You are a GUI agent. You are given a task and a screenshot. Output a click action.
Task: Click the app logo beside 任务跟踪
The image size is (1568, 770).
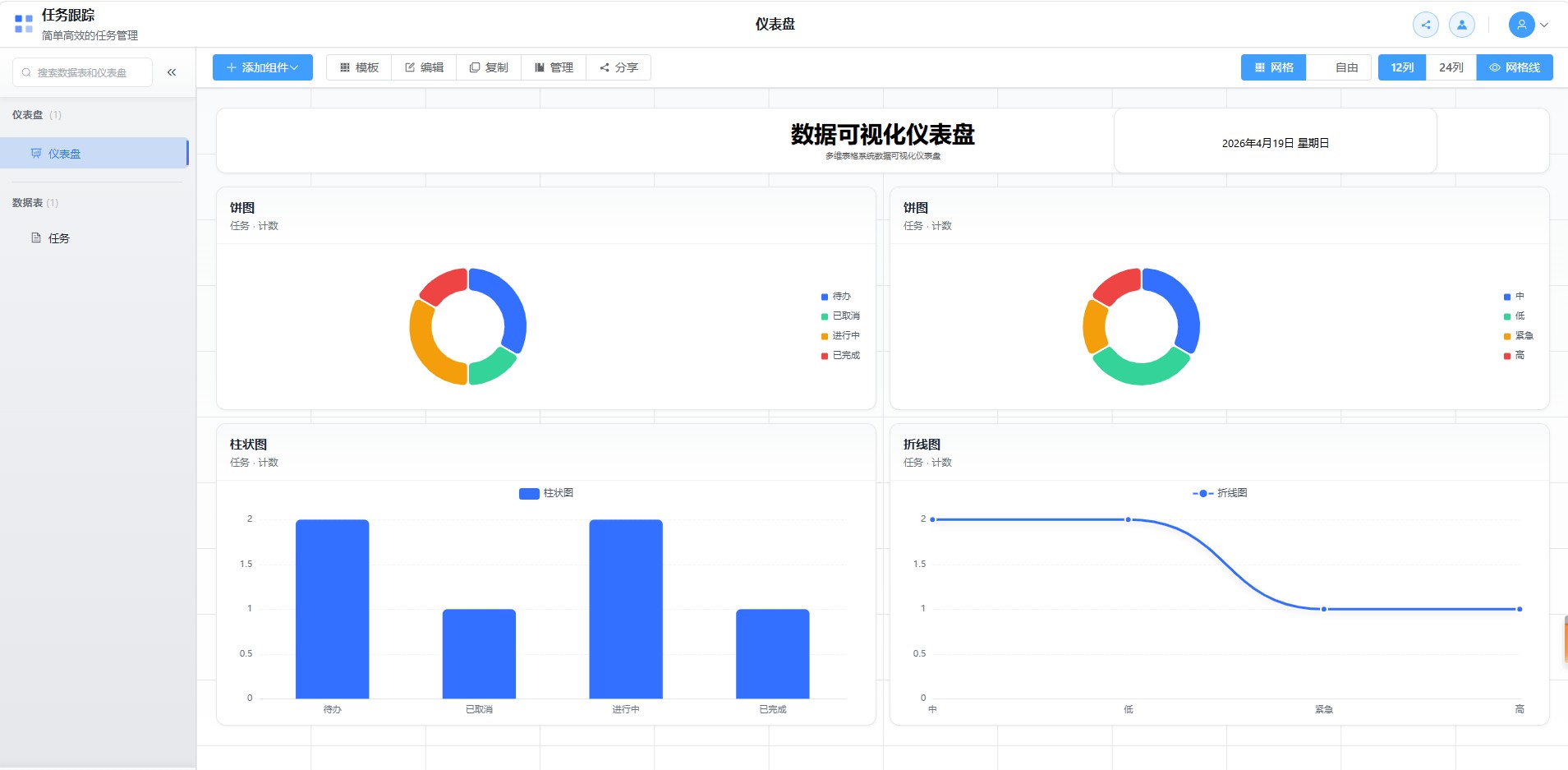click(24, 24)
